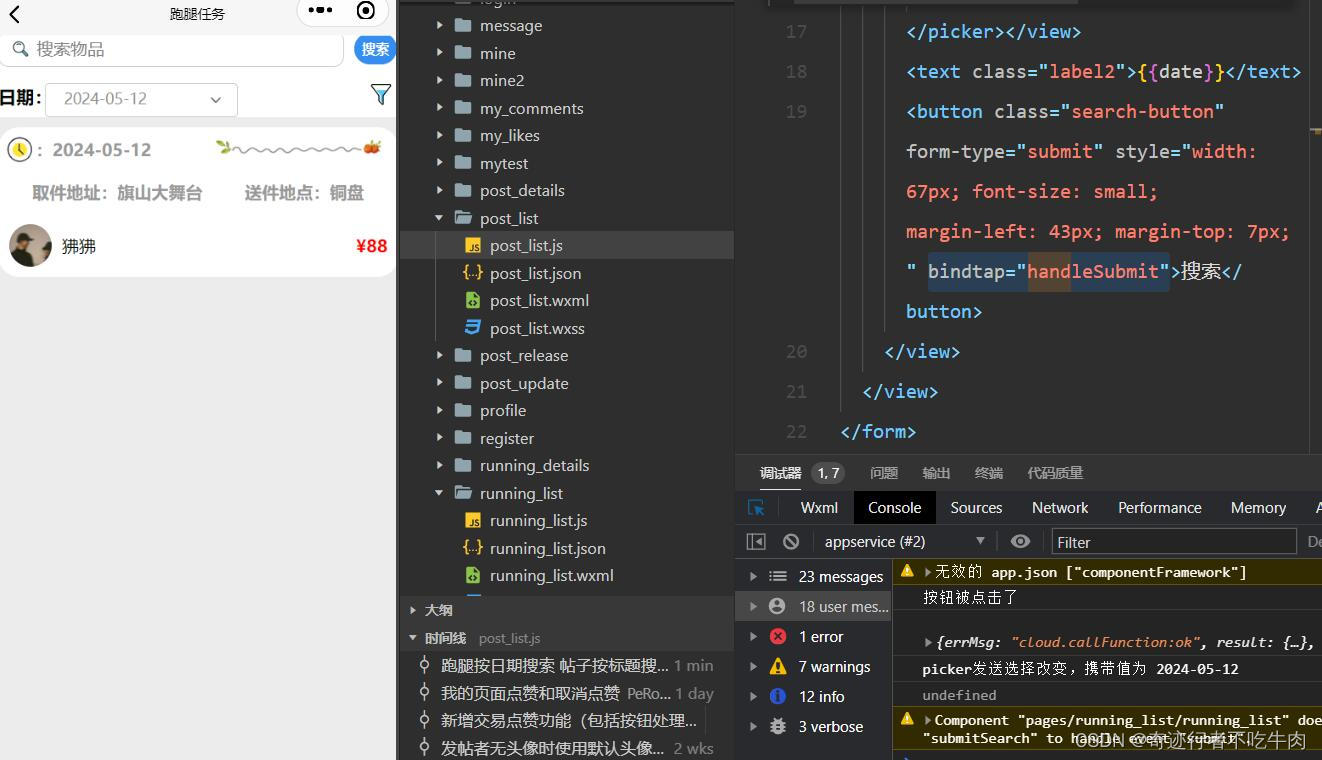Click the inspect element selector icon
Image resolution: width=1322 pixels, height=760 pixels.
tap(757, 508)
